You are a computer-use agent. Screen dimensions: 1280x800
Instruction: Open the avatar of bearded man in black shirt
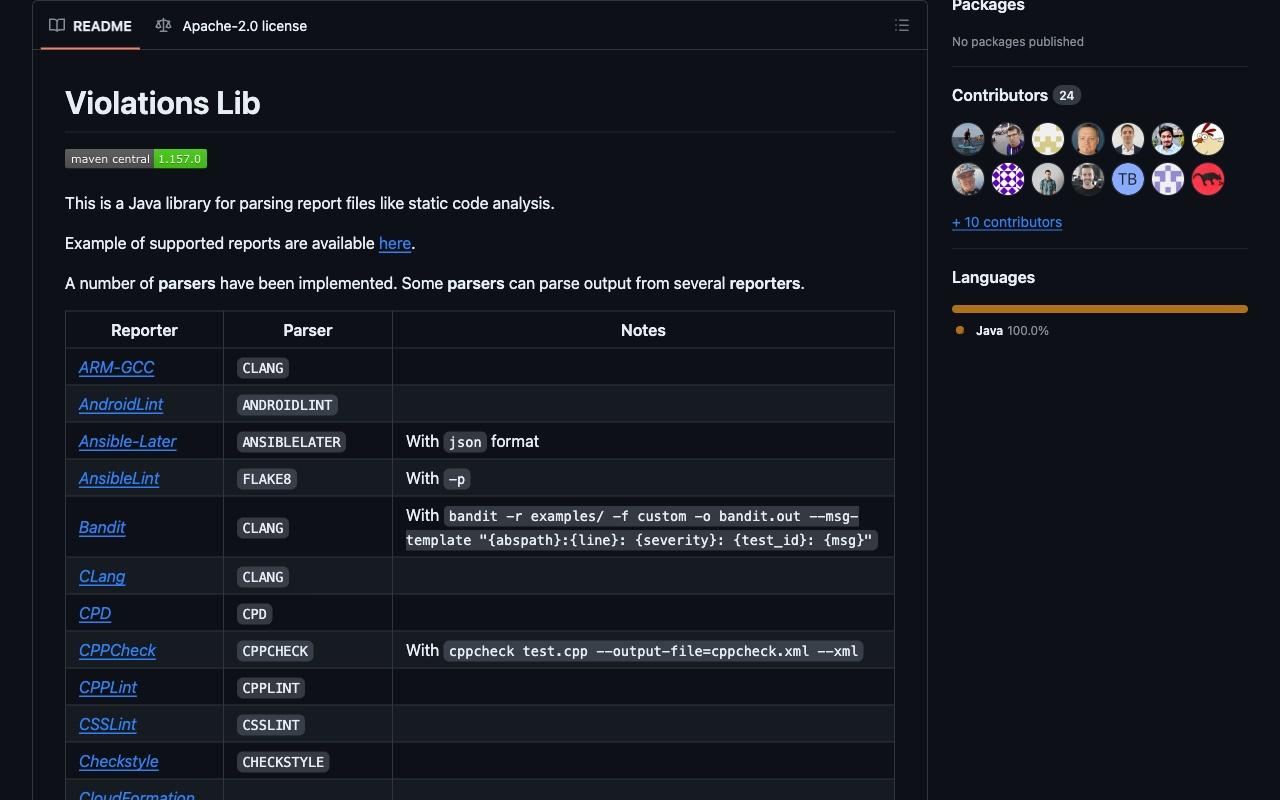[1088, 179]
